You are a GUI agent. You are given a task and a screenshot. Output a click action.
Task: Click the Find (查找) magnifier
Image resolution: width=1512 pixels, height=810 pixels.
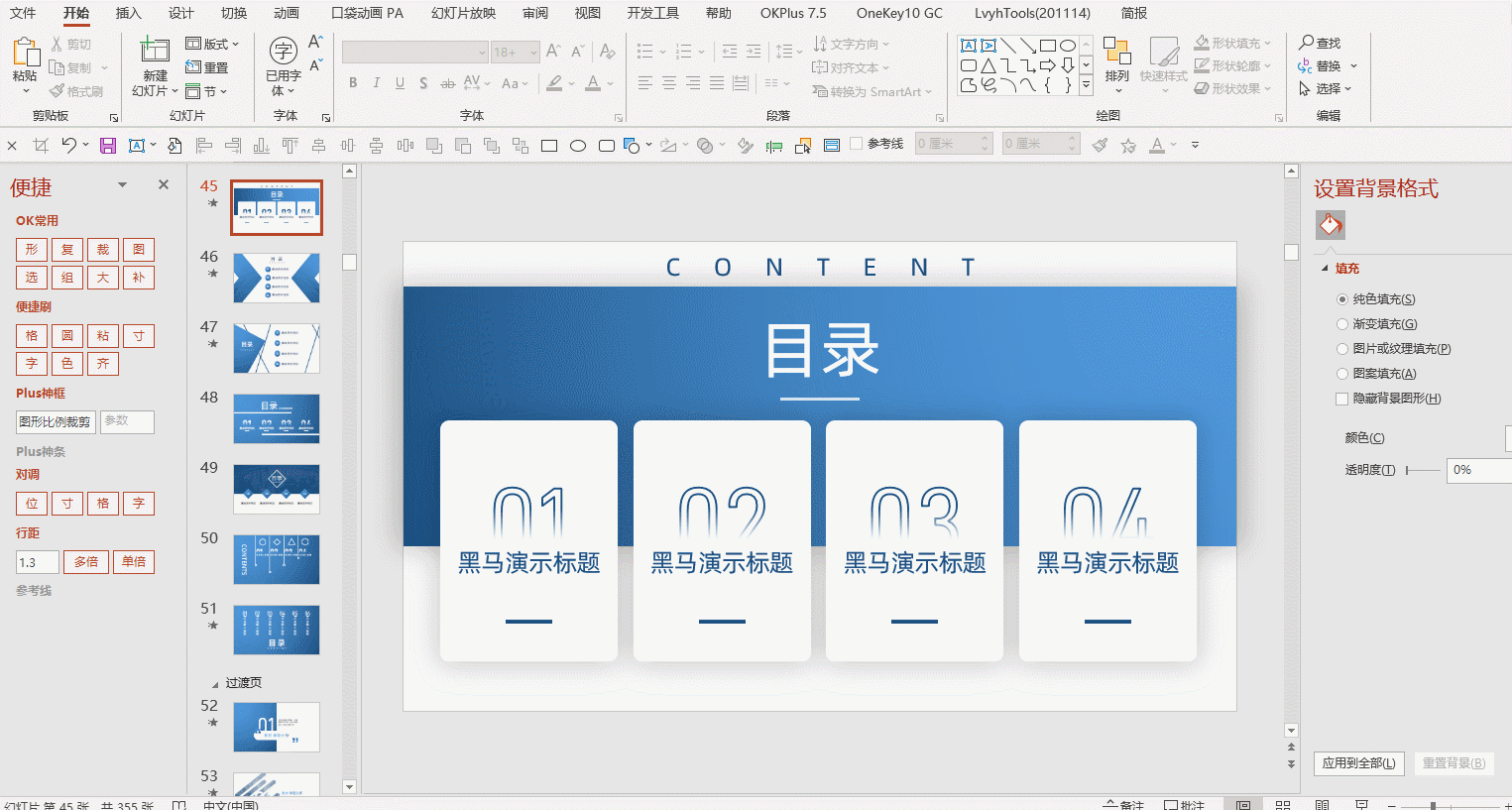pyautogui.click(x=1306, y=43)
